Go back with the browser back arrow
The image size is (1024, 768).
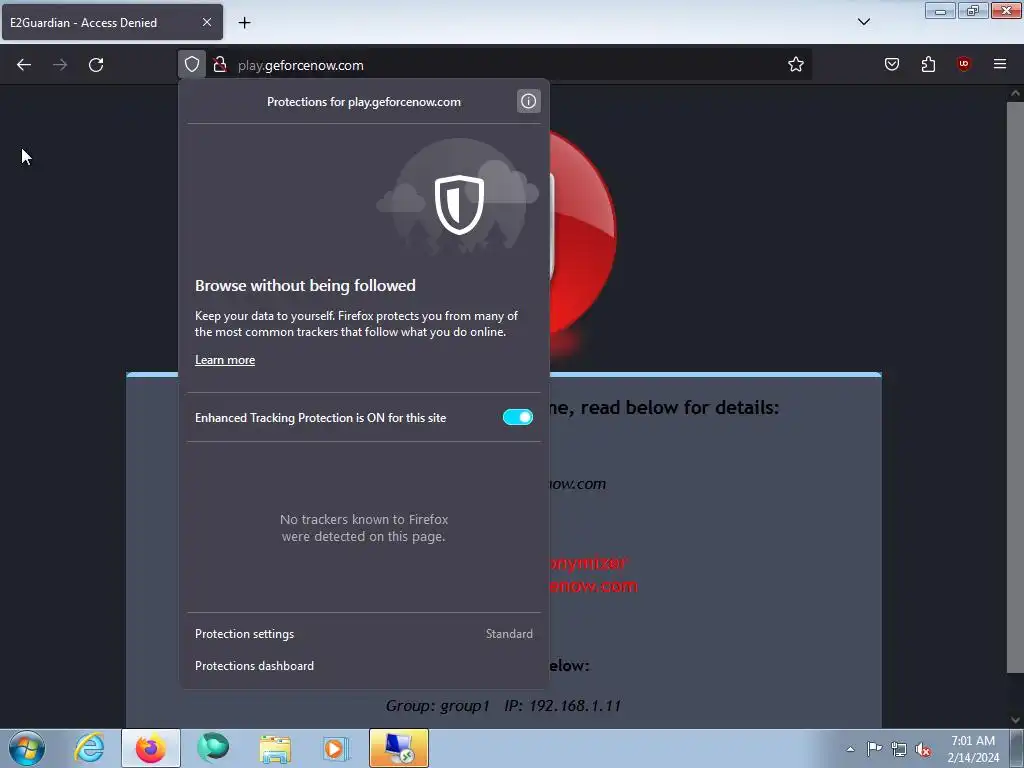[x=24, y=65]
